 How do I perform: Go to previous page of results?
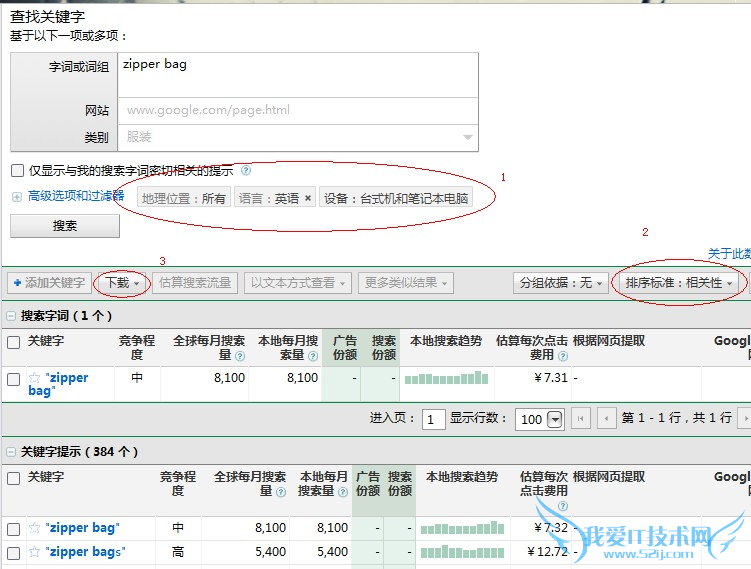click(606, 419)
